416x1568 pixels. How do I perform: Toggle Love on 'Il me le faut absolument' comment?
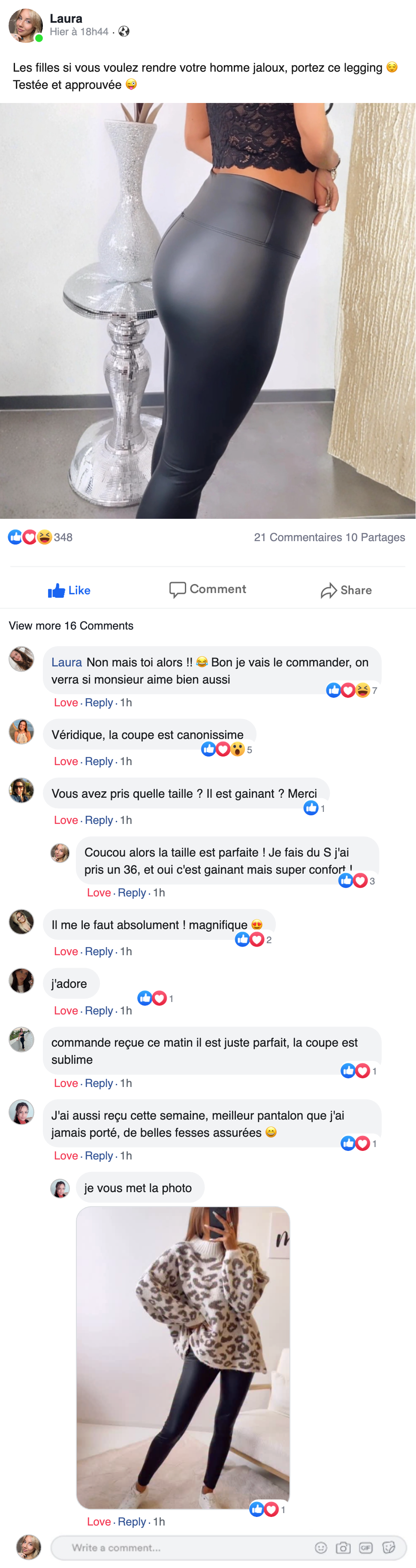[66, 951]
